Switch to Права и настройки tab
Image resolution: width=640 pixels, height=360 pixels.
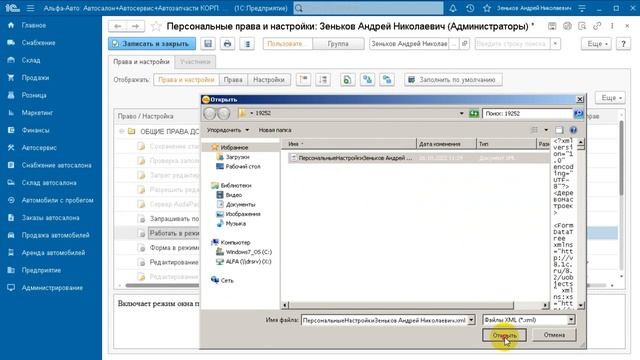(141, 62)
